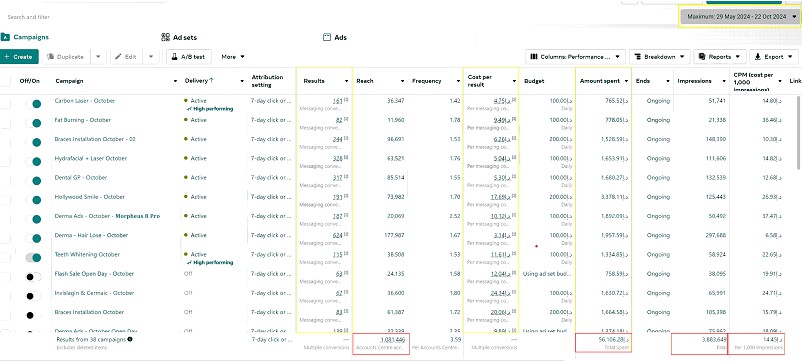Toggle Hydrafacial + Laser October campaign switch
The image size is (802, 361).
[x=33, y=162]
